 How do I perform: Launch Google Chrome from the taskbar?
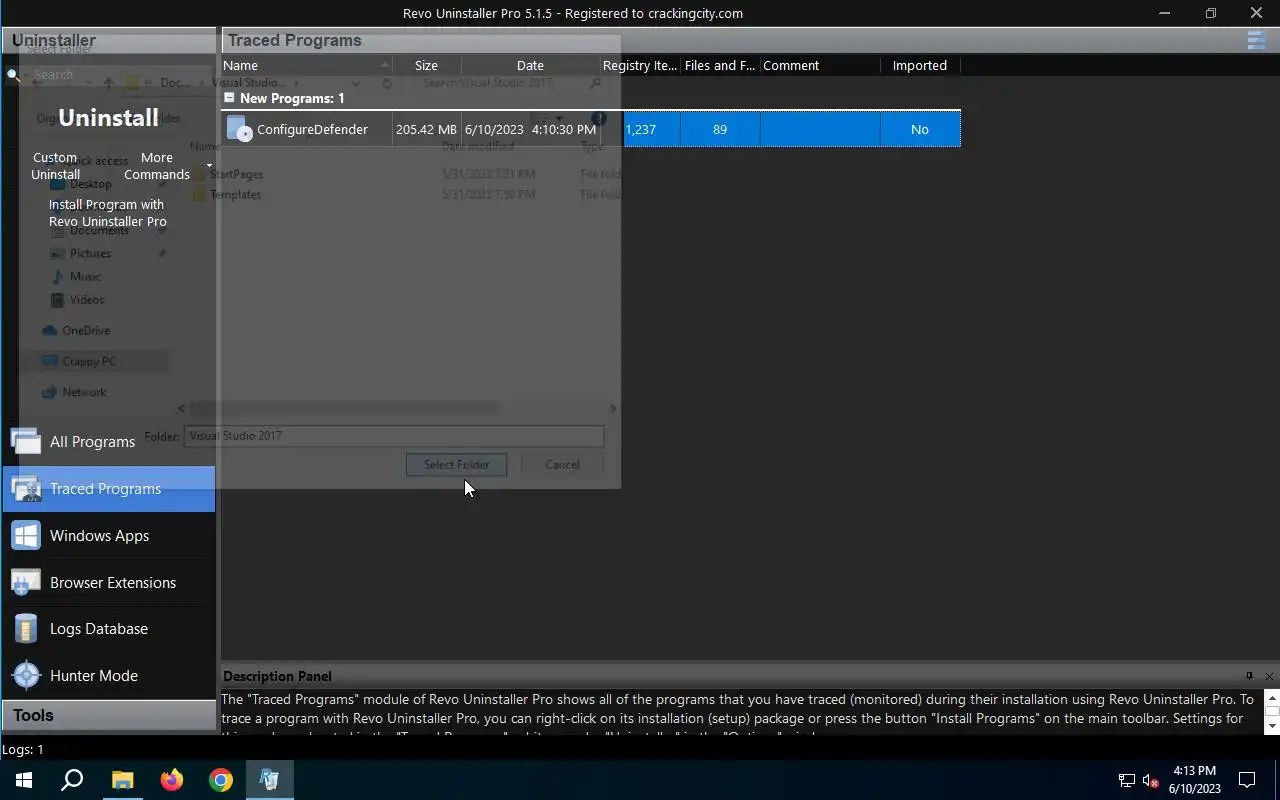click(x=221, y=780)
